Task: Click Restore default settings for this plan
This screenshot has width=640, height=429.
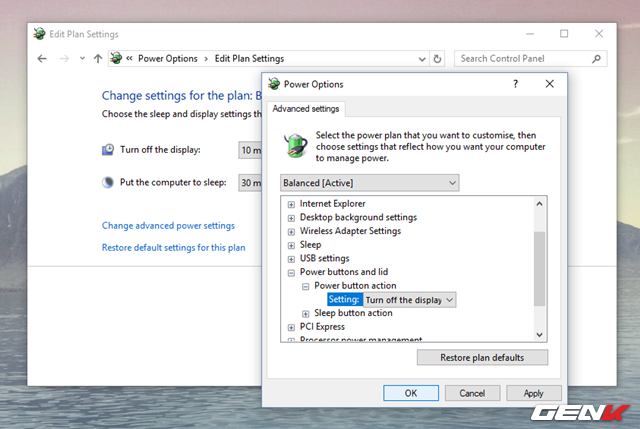Action: tap(173, 248)
